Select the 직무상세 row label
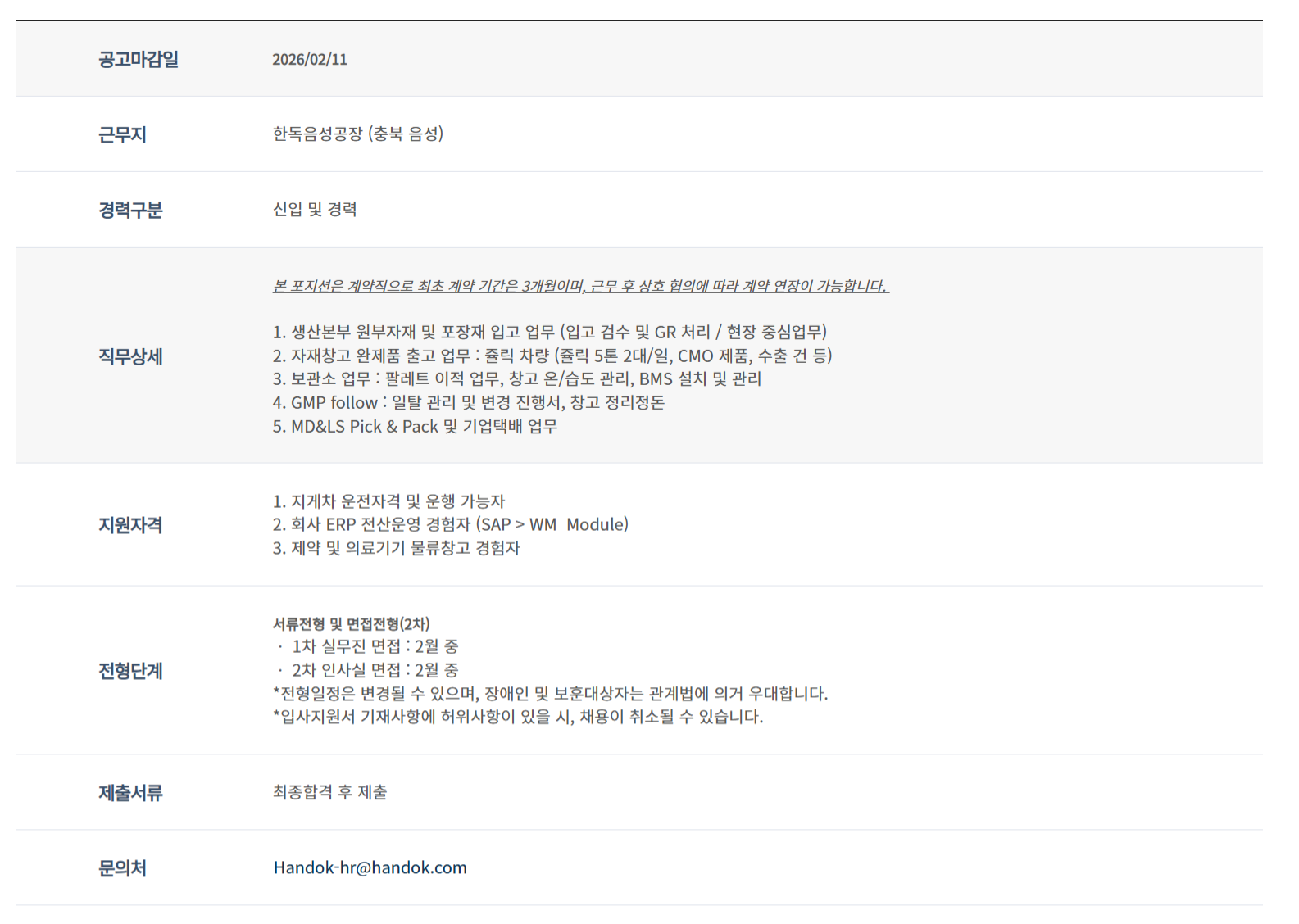 coord(130,356)
